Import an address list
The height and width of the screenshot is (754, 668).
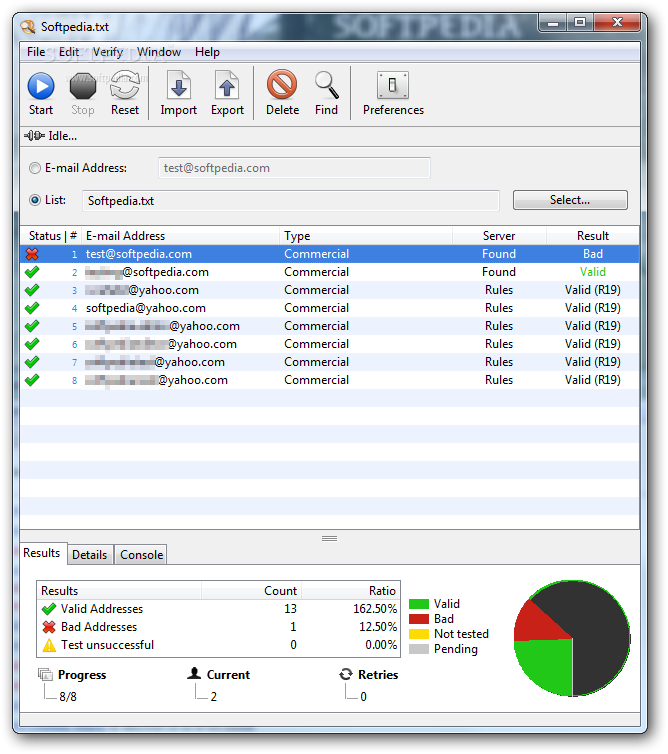point(178,94)
